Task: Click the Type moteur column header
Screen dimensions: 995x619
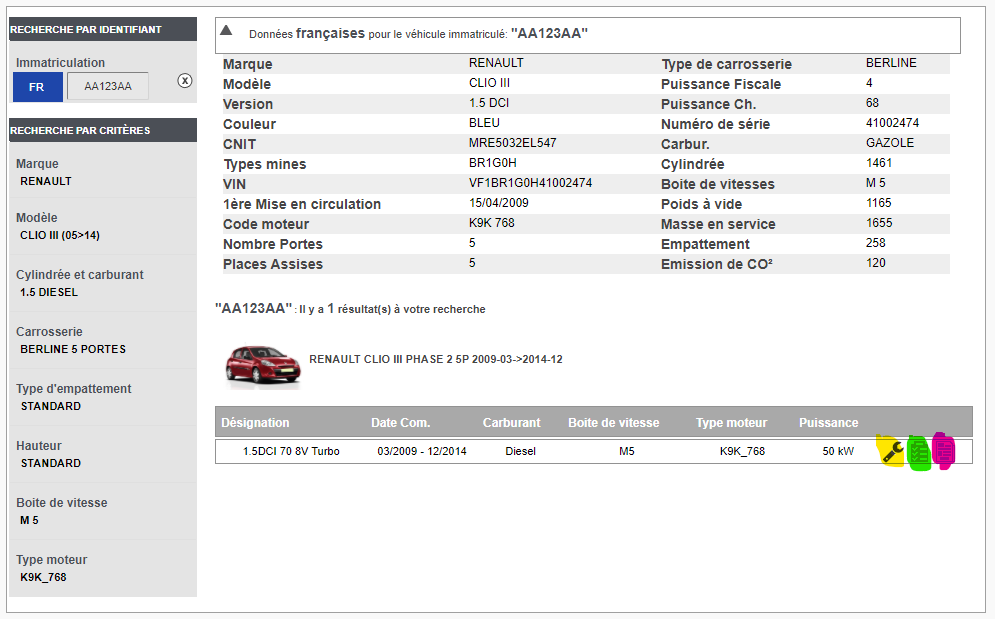Action: point(732,423)
